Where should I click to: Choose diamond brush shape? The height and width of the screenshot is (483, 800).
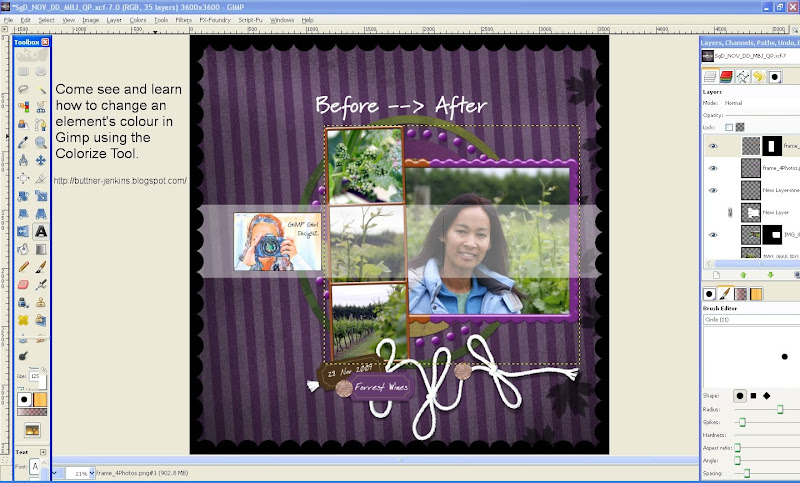point(766,395)
